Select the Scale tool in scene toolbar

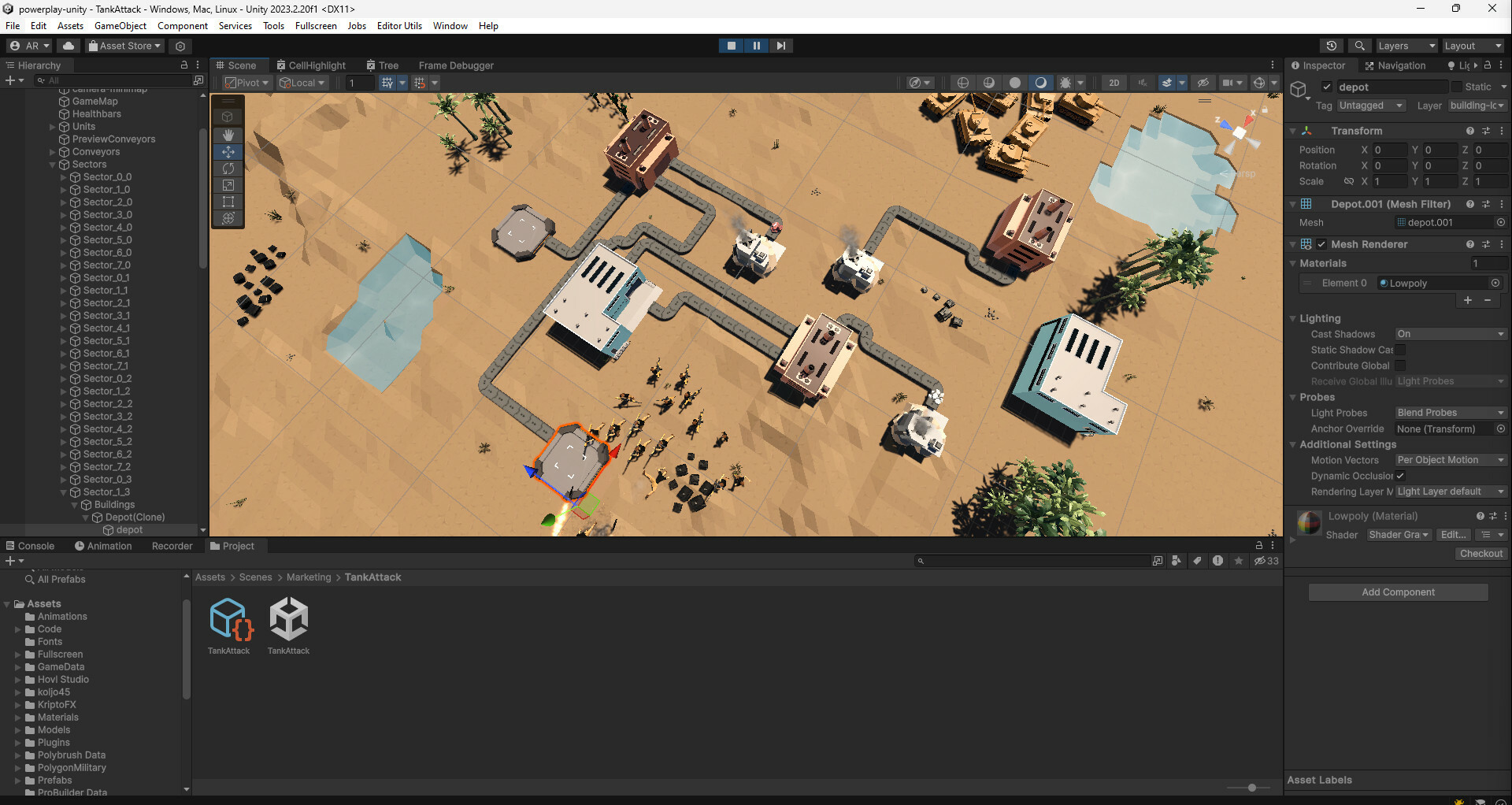[228, 185]
